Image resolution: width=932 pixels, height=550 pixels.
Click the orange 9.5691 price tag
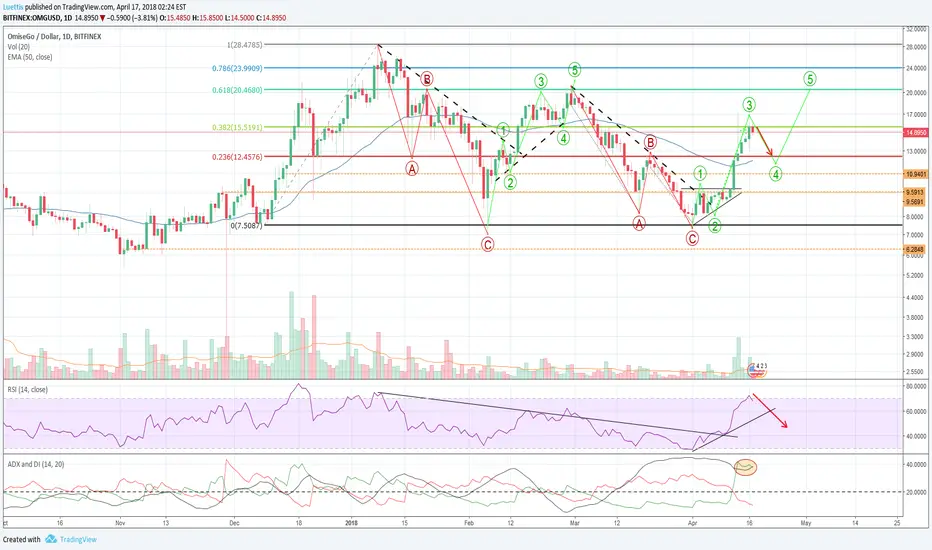pyautogui.click(x=915, y=202)
